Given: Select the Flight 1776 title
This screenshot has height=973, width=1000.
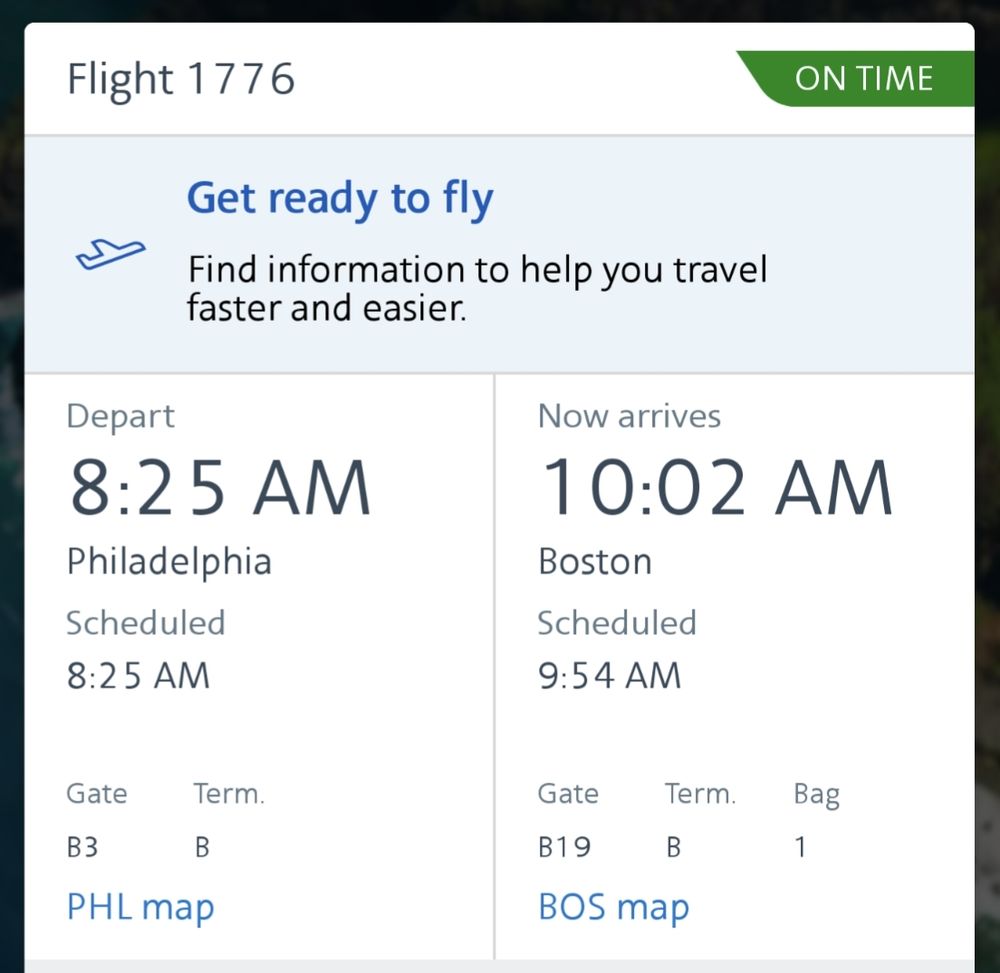Looking at the screenshot, I should tap(181, 79).
